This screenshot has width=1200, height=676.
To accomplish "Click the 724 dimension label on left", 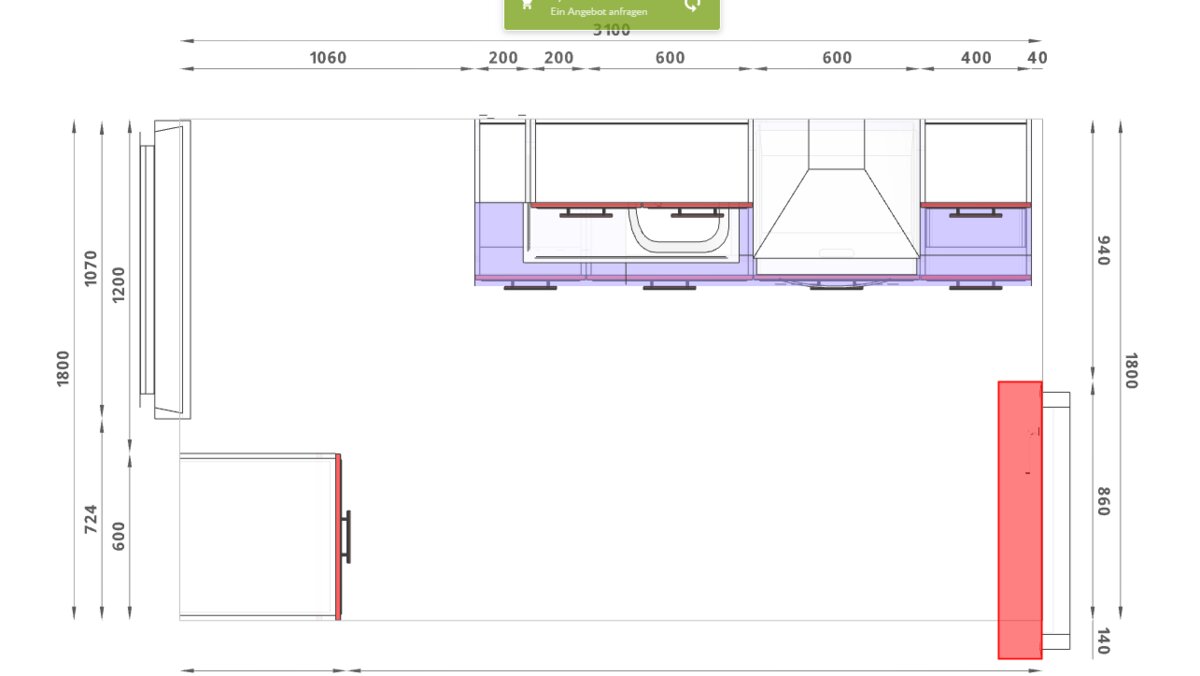I will pos(91,518).
